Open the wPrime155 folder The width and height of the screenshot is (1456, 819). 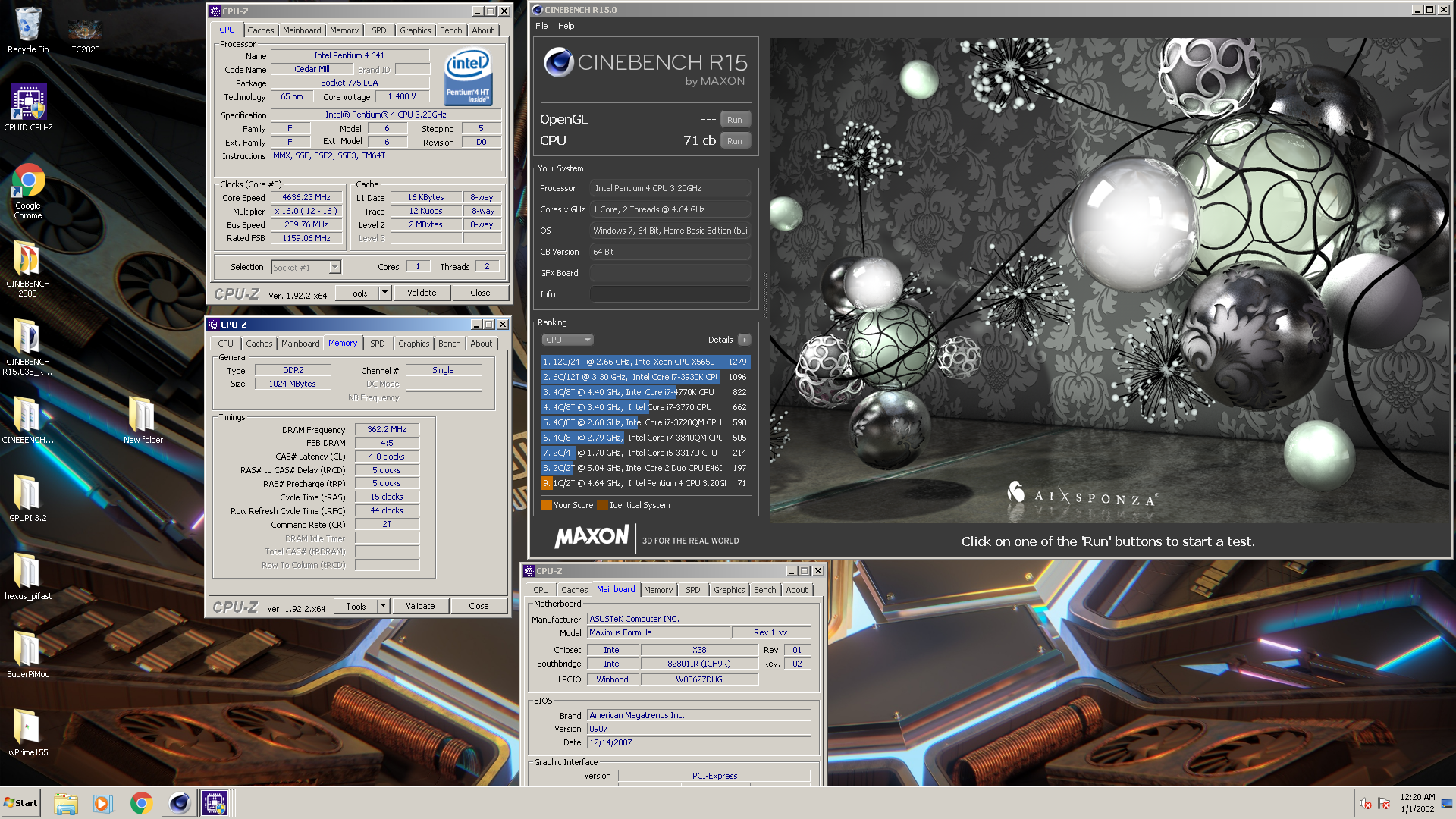[28, 733]
